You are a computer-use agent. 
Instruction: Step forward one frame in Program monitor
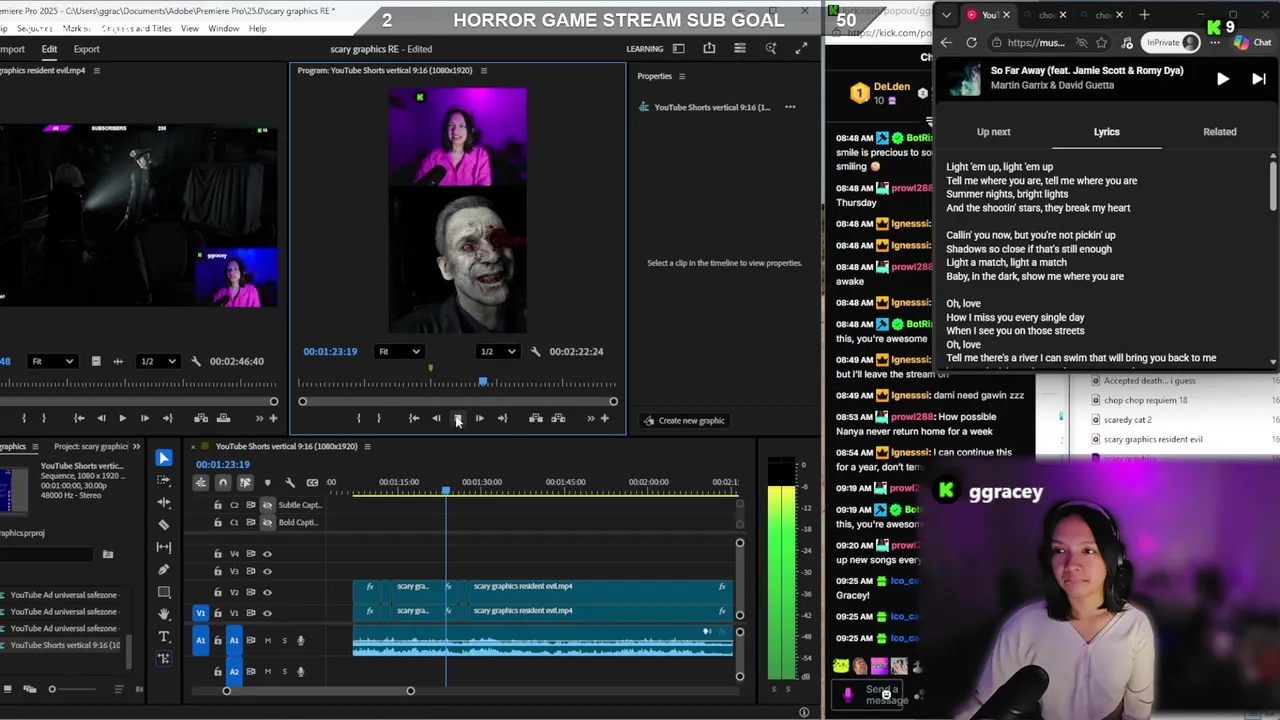(480, 419)
